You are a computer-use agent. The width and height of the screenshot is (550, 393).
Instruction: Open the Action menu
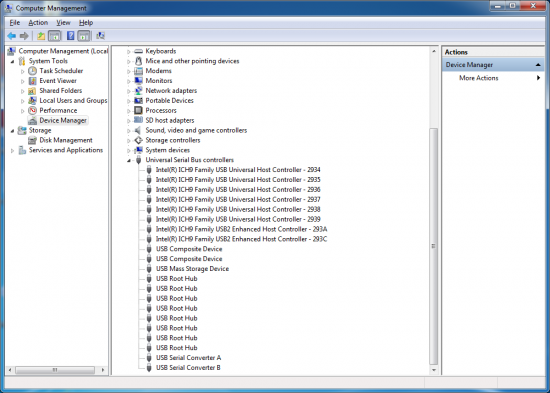coord(38,23)
